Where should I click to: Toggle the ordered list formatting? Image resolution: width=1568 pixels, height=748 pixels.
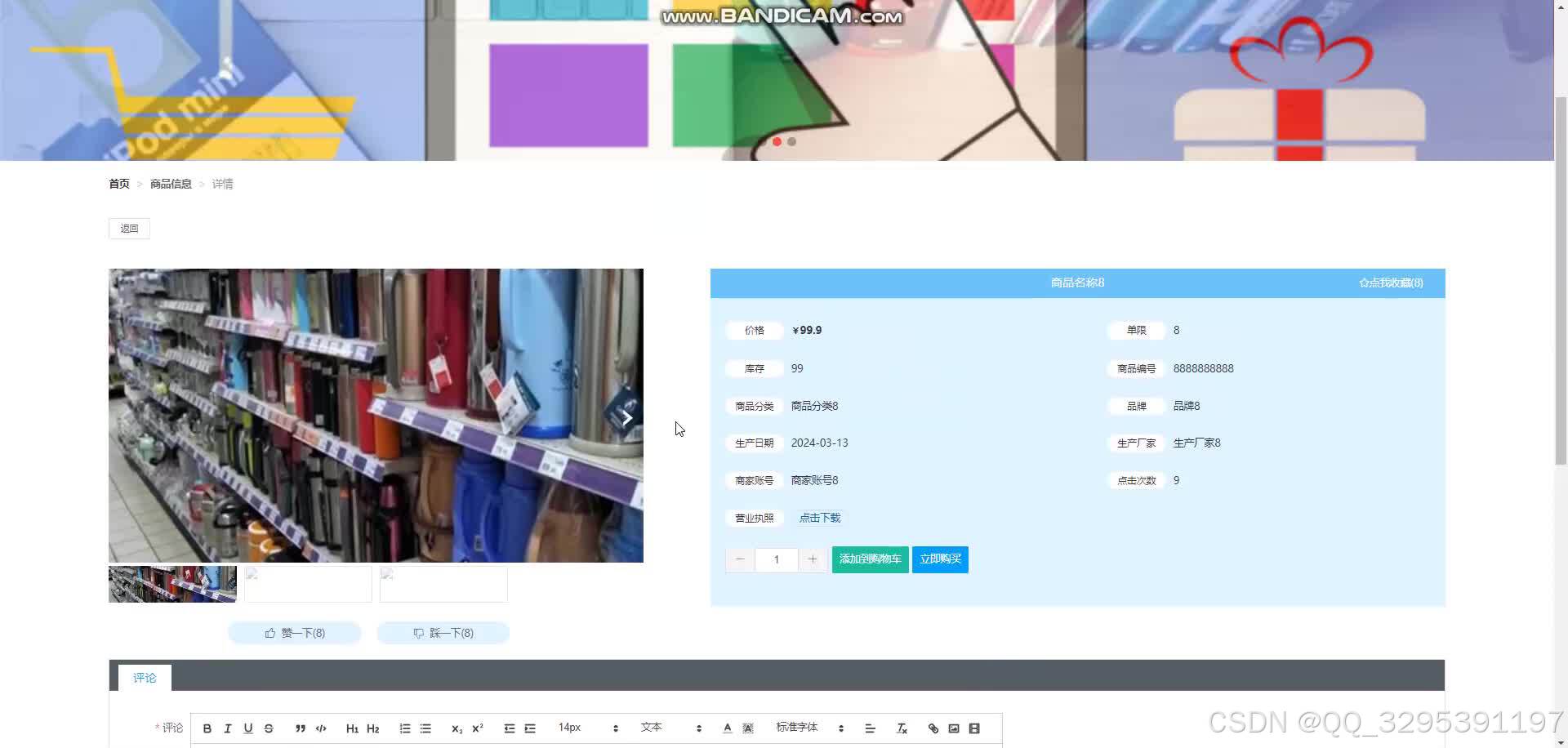(404, 728)
